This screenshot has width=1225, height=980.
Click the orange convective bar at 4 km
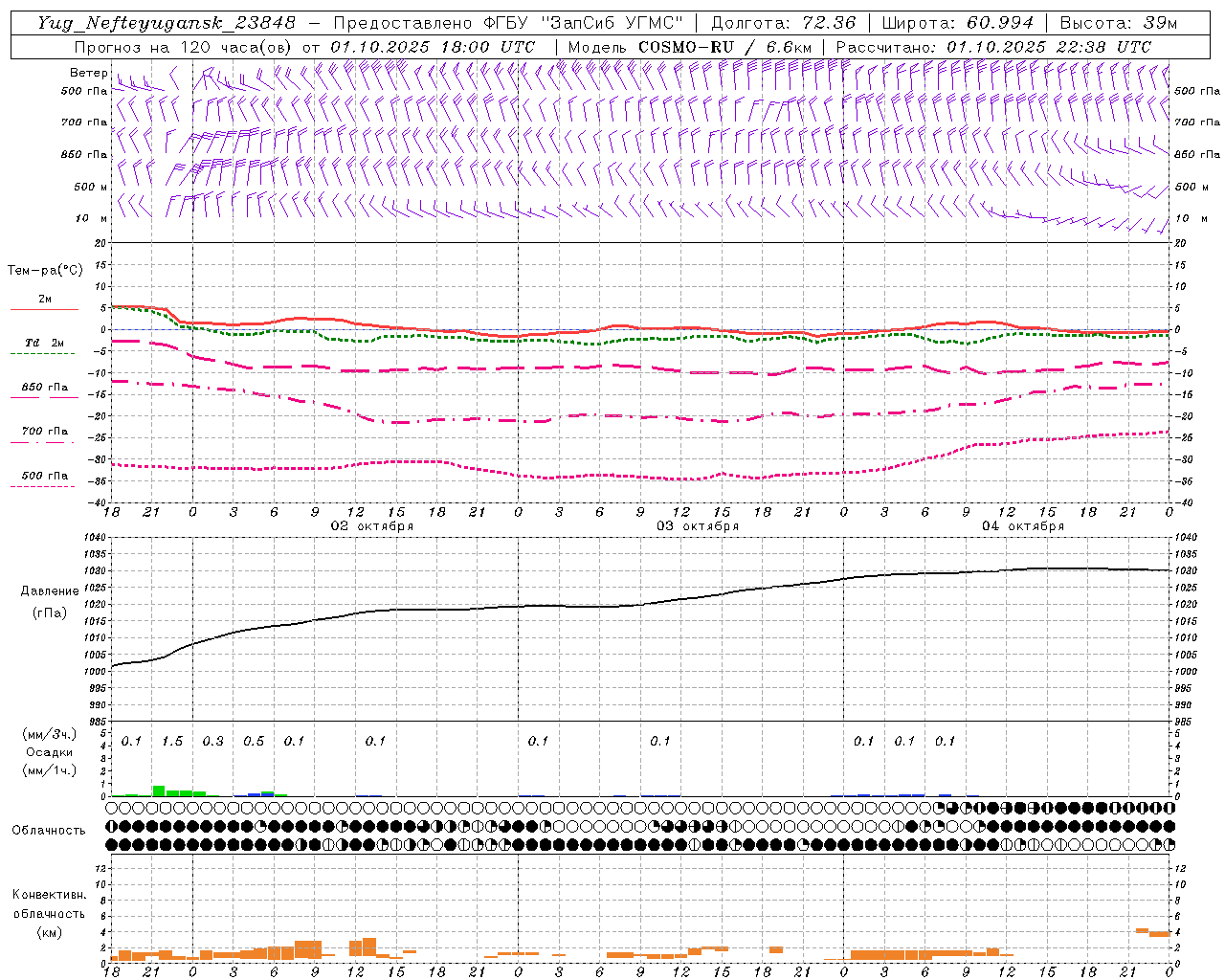1142,930
